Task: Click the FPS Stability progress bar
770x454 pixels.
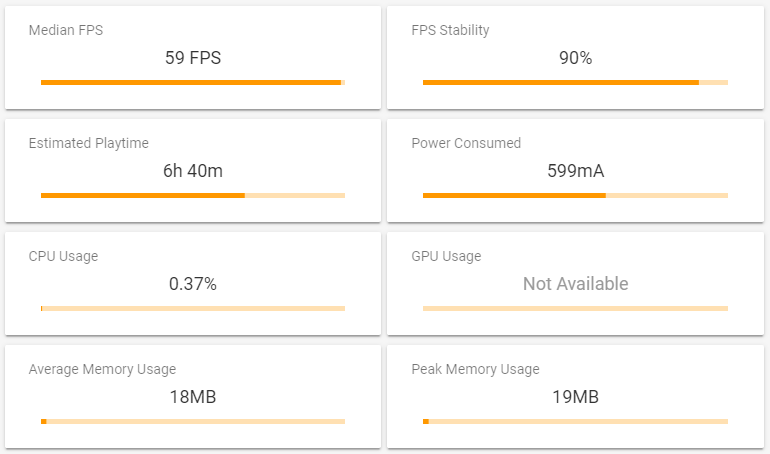Action: [575, 82]
